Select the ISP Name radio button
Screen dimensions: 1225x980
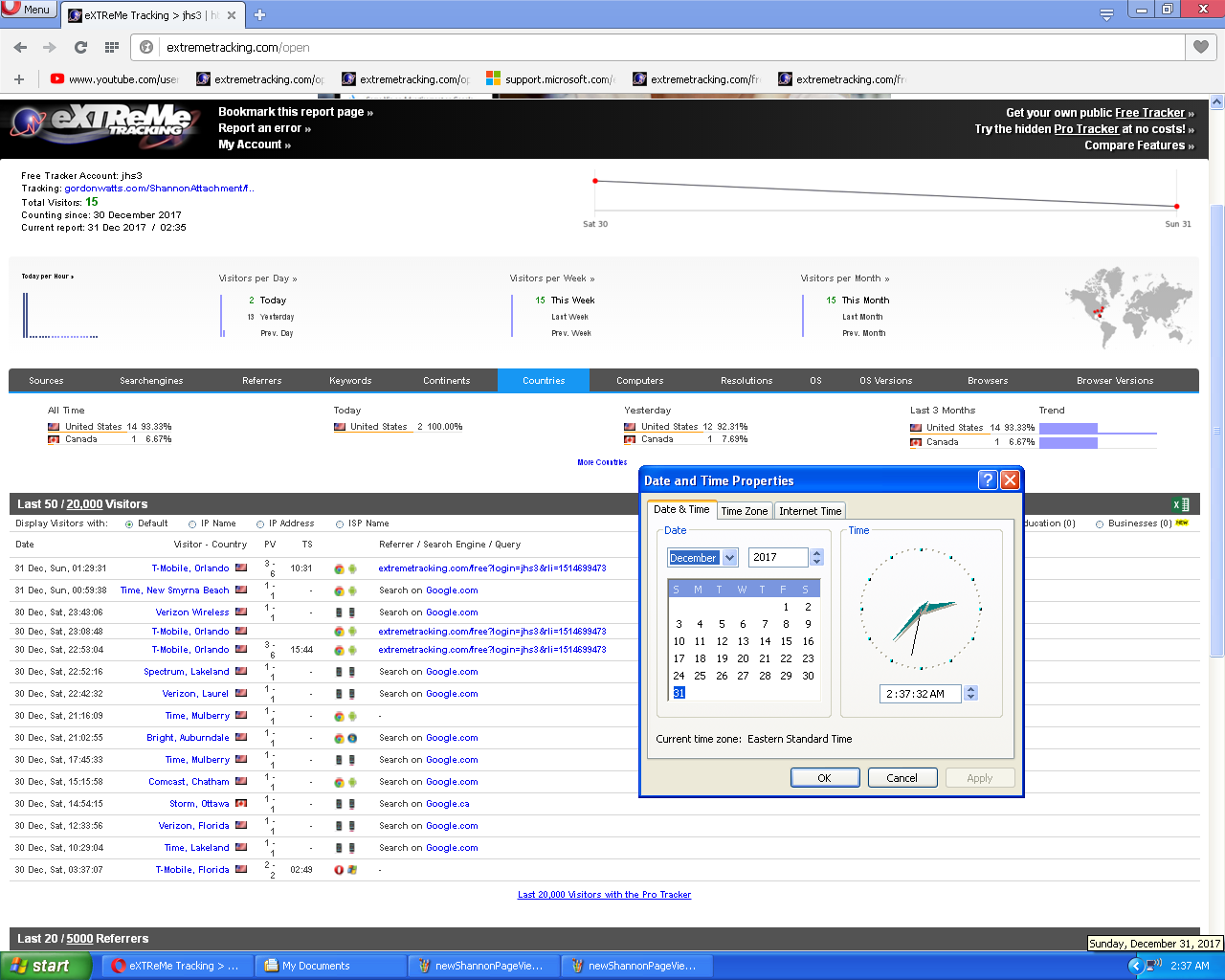pyautogui.click(x=340, y=524)
